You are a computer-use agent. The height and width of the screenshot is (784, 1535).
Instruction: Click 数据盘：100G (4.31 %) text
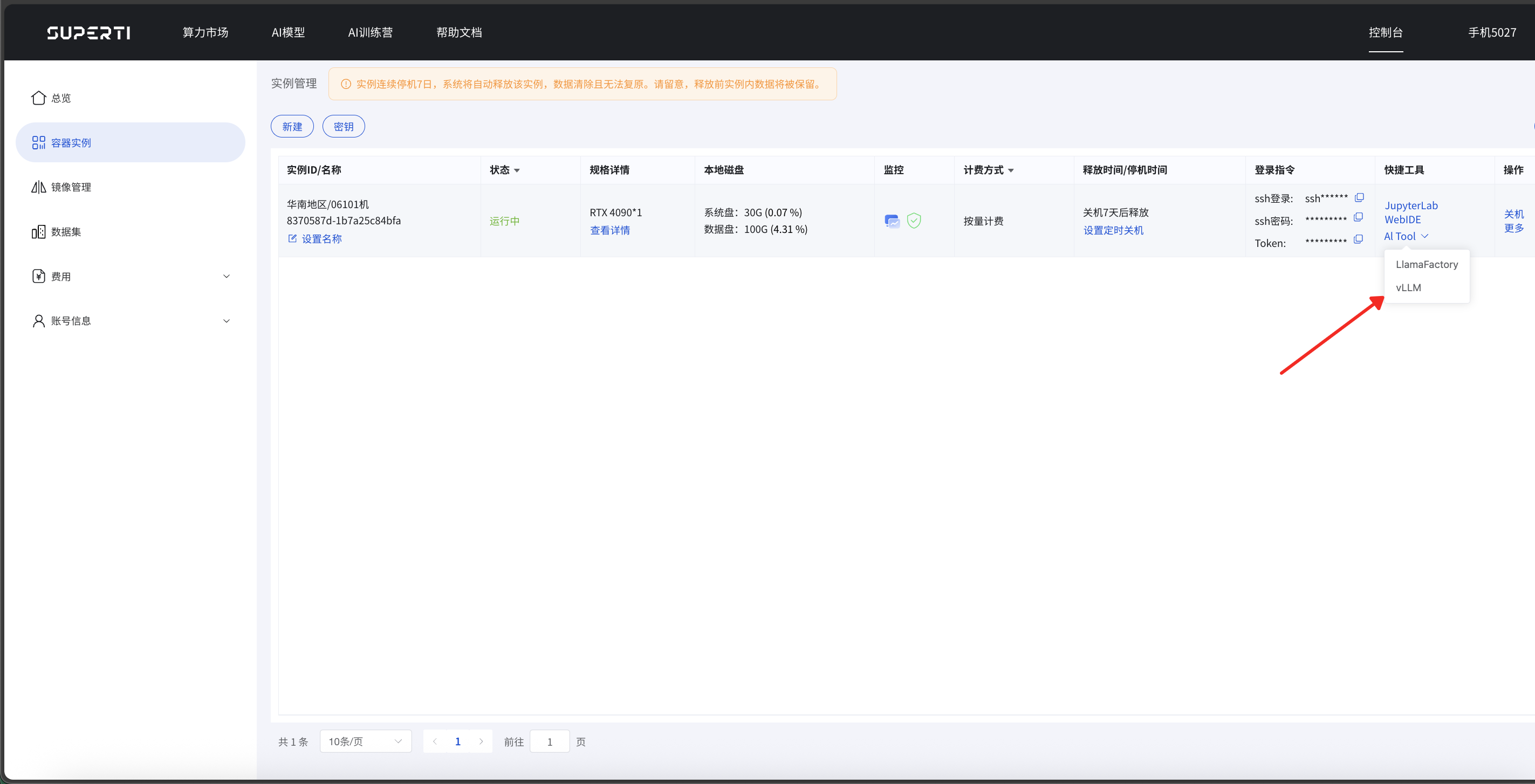click(x=756, y=229)
